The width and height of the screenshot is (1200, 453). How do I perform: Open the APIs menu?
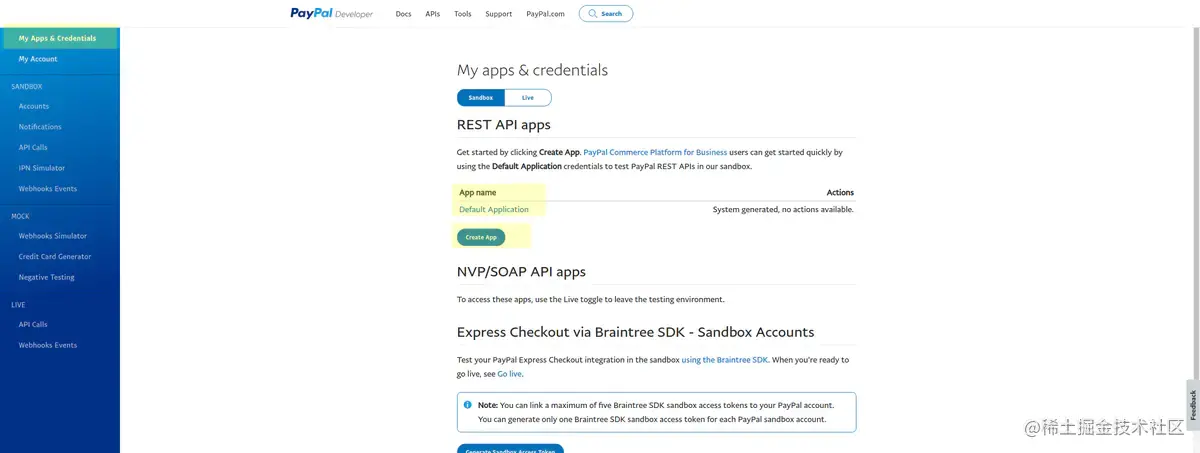(432, 14)
